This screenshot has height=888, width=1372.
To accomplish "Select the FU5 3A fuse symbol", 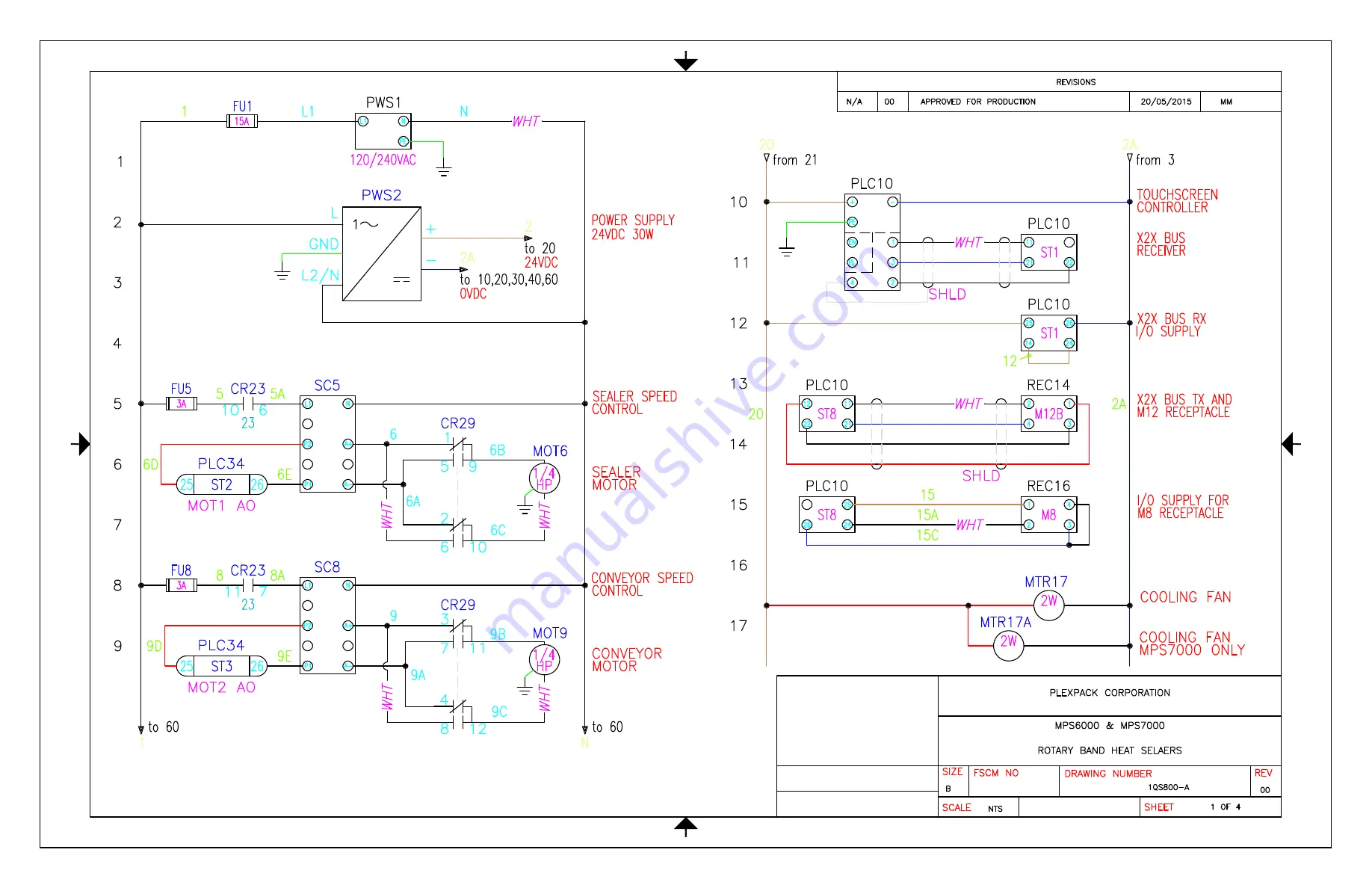I will pyautogui.click(x=182, y=404).
